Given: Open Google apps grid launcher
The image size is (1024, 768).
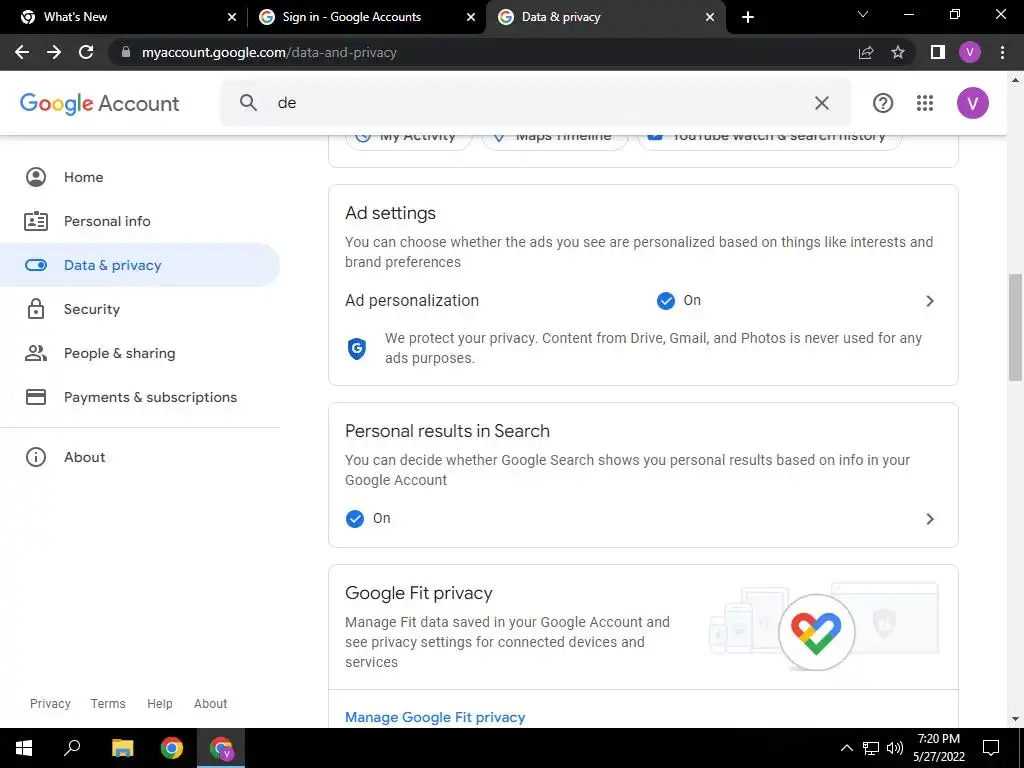Looking at the screenshot, I should coord(925,103).
